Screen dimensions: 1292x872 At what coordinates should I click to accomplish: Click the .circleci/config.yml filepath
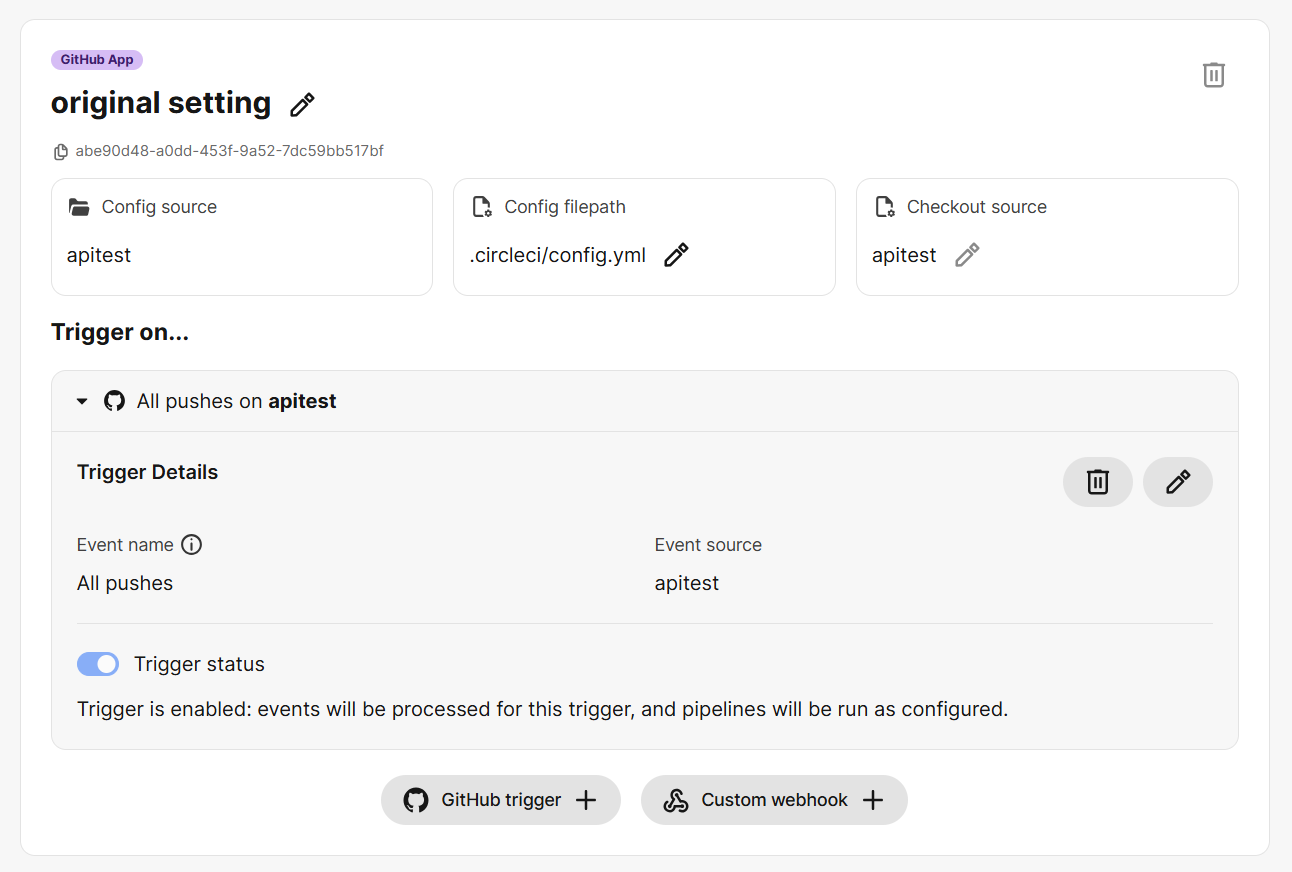558,255
